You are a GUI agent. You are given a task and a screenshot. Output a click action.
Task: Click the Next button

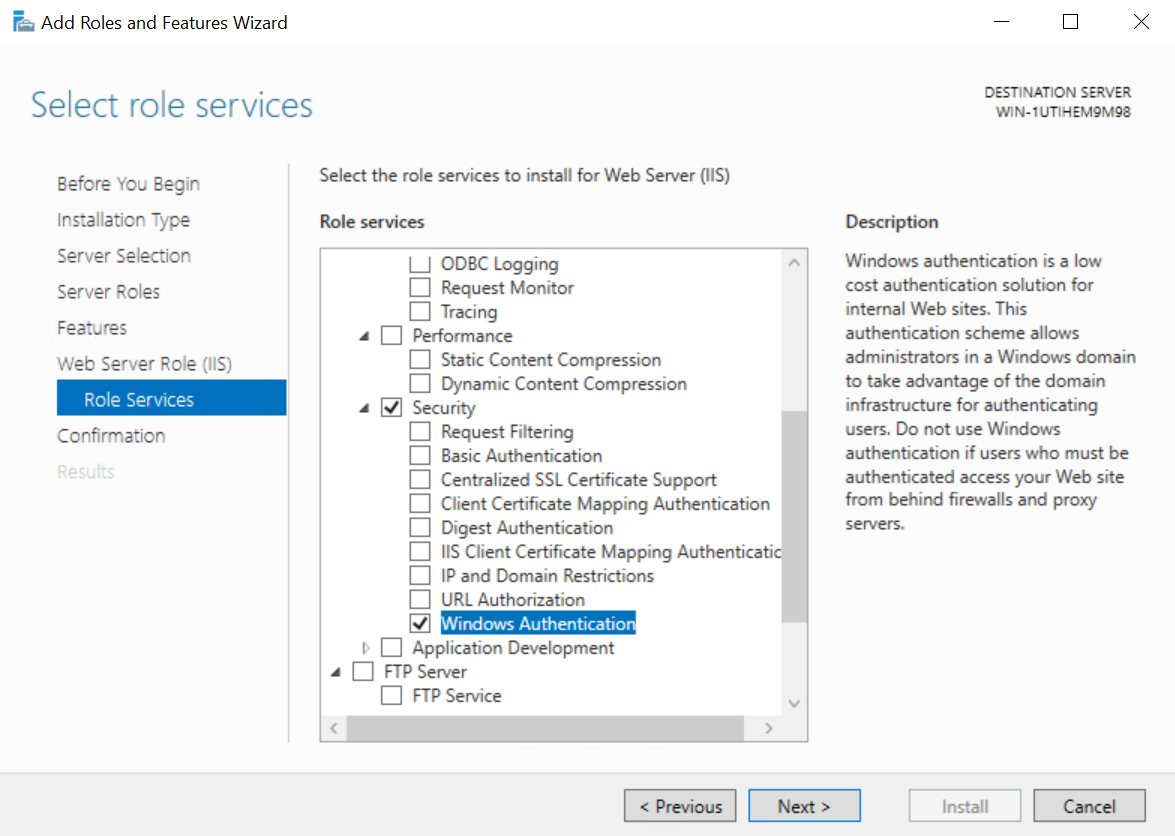click(804, 806)
